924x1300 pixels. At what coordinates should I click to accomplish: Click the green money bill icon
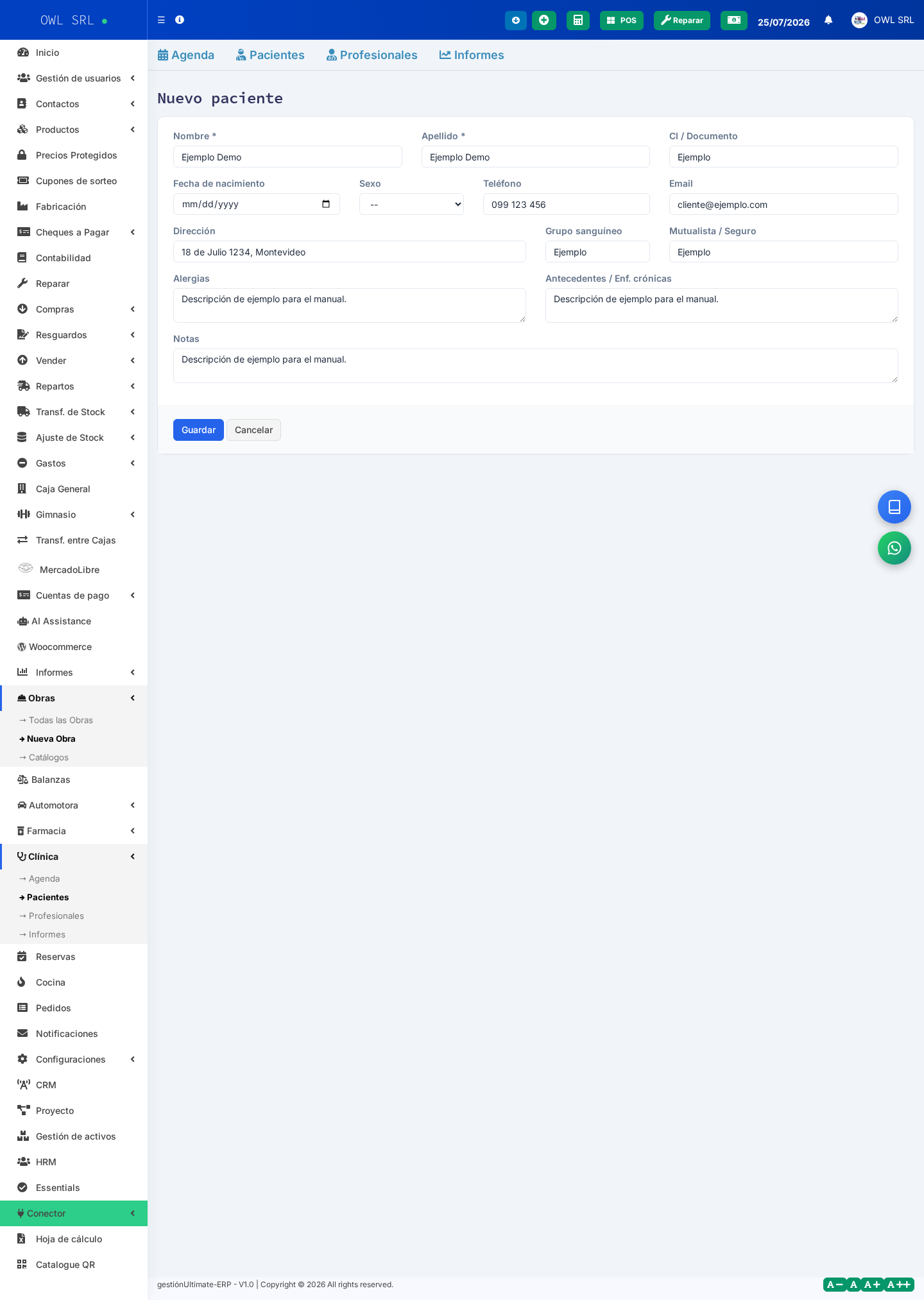[x=734, y=21]
